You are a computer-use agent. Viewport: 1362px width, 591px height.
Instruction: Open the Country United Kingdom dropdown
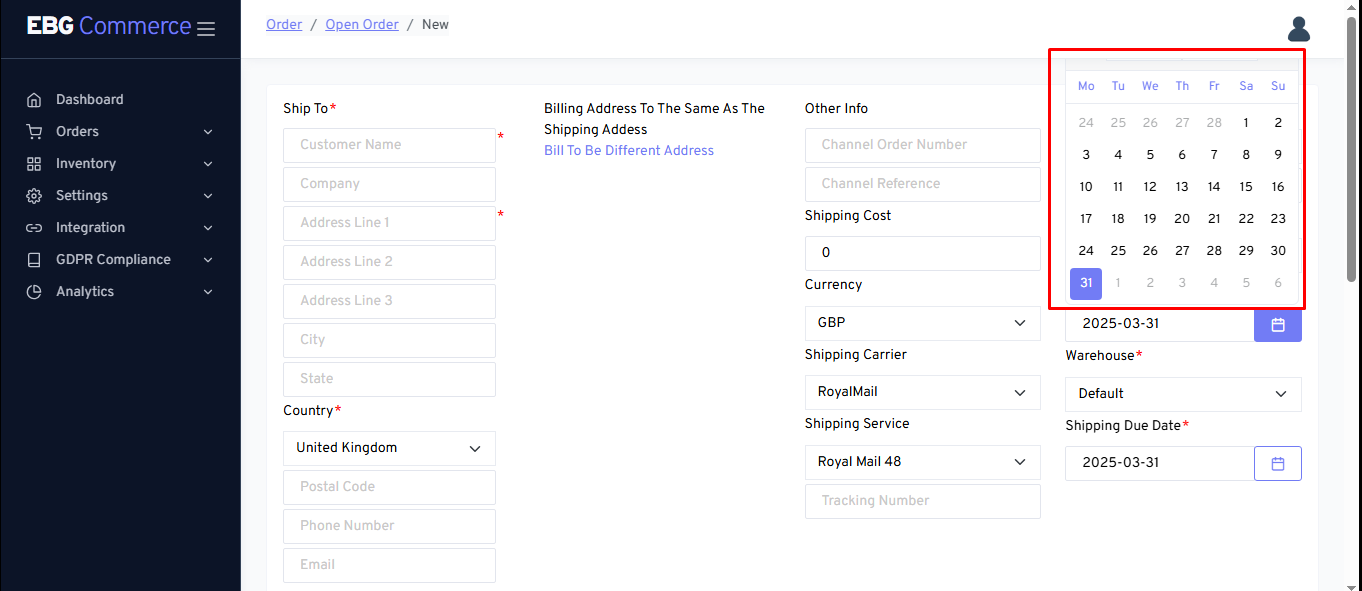389,448
